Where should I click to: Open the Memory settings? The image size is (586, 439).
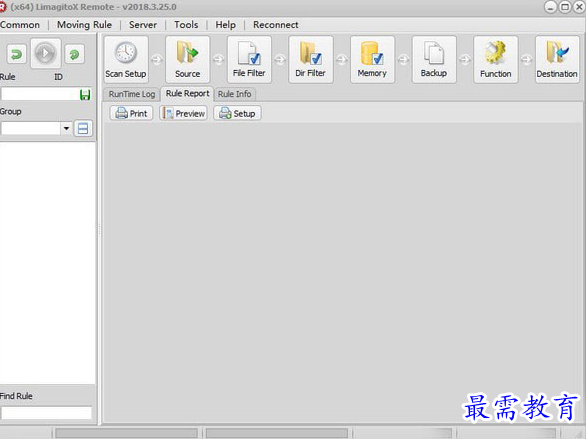tap(372, 59)
